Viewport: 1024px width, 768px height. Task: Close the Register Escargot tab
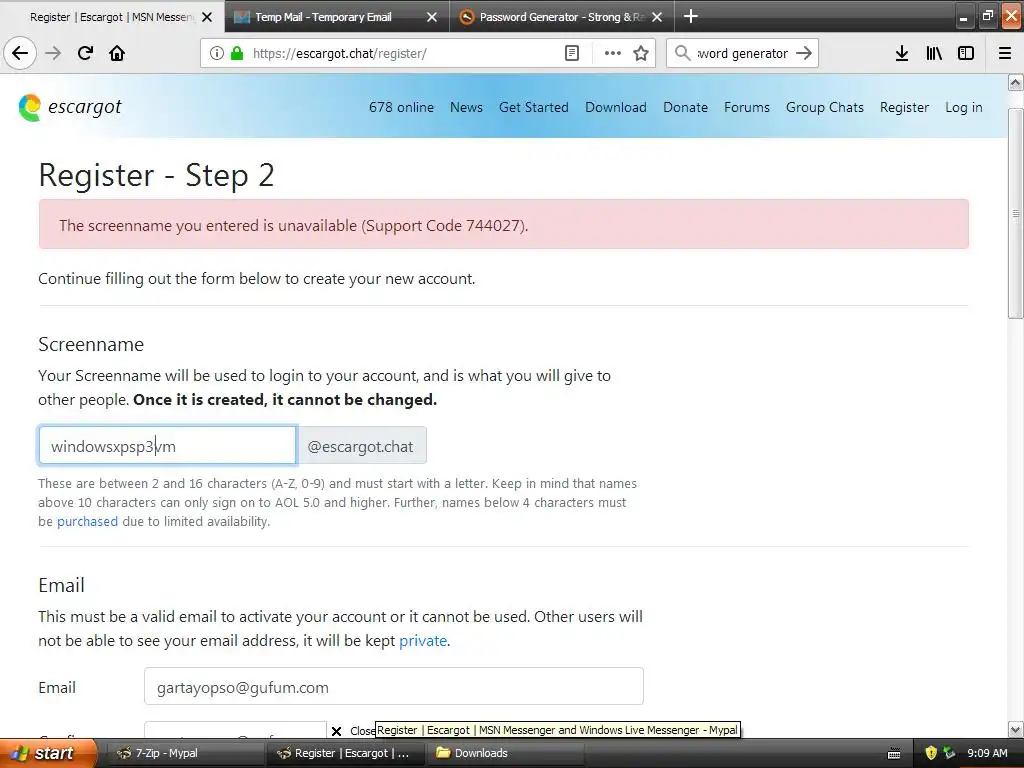click(x=207, y=17)
